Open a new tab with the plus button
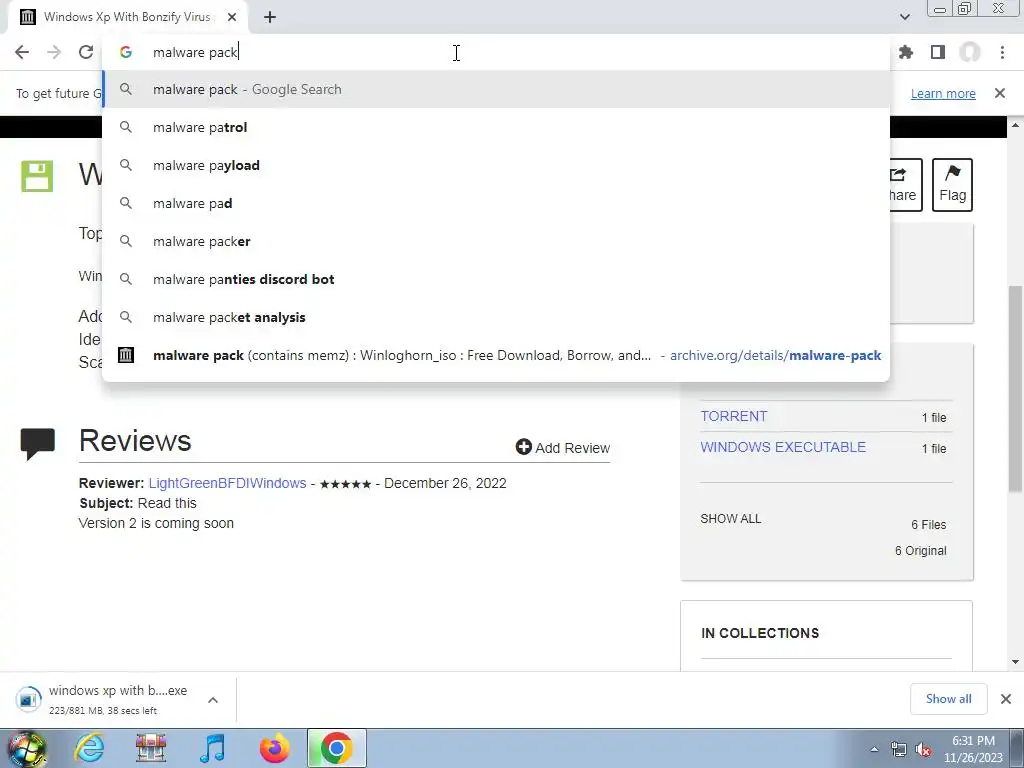Screen dimensions: 1024x768 click(x=270, y=18)
